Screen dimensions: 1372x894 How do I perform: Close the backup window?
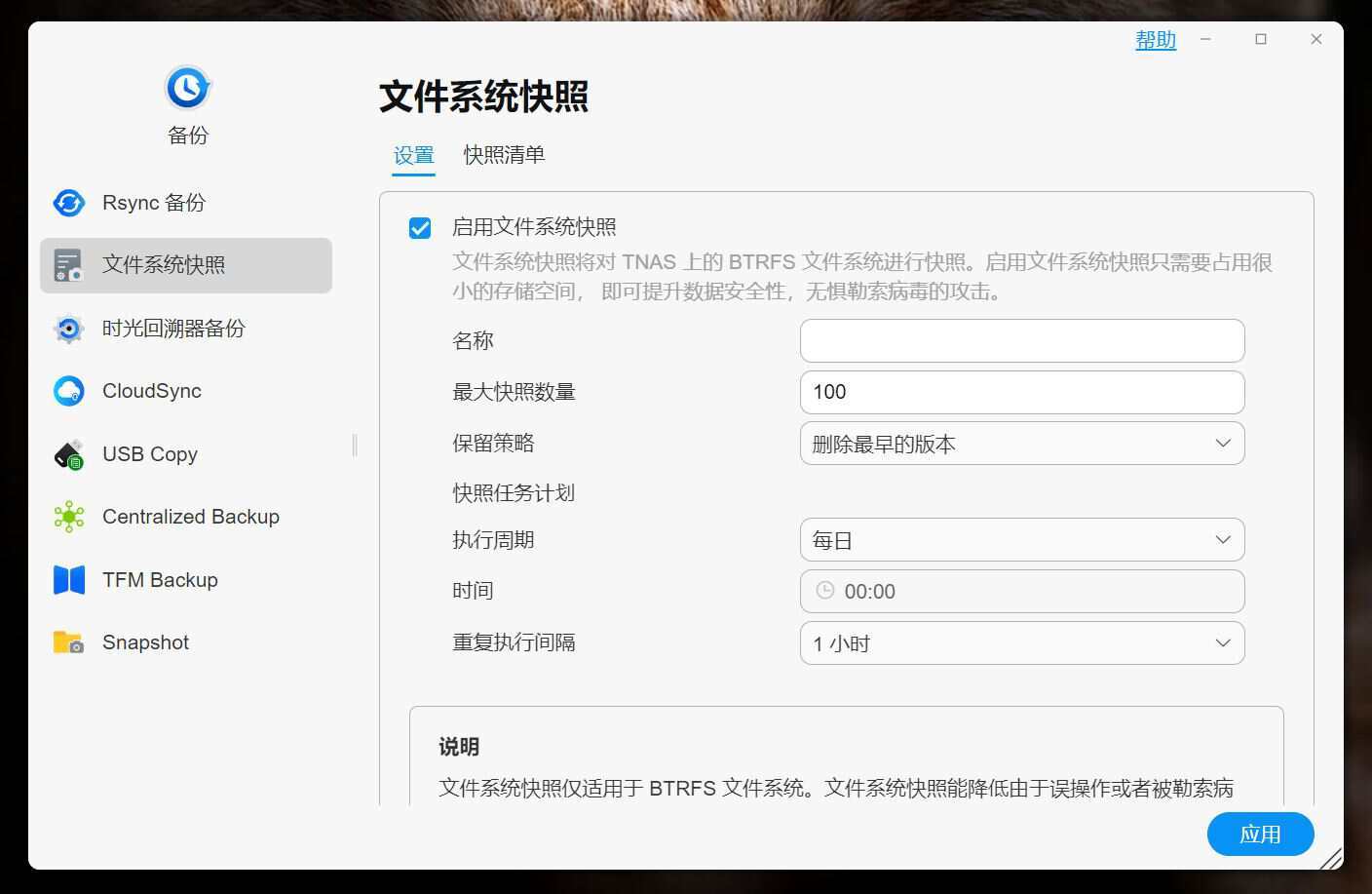pos(1316,39)
